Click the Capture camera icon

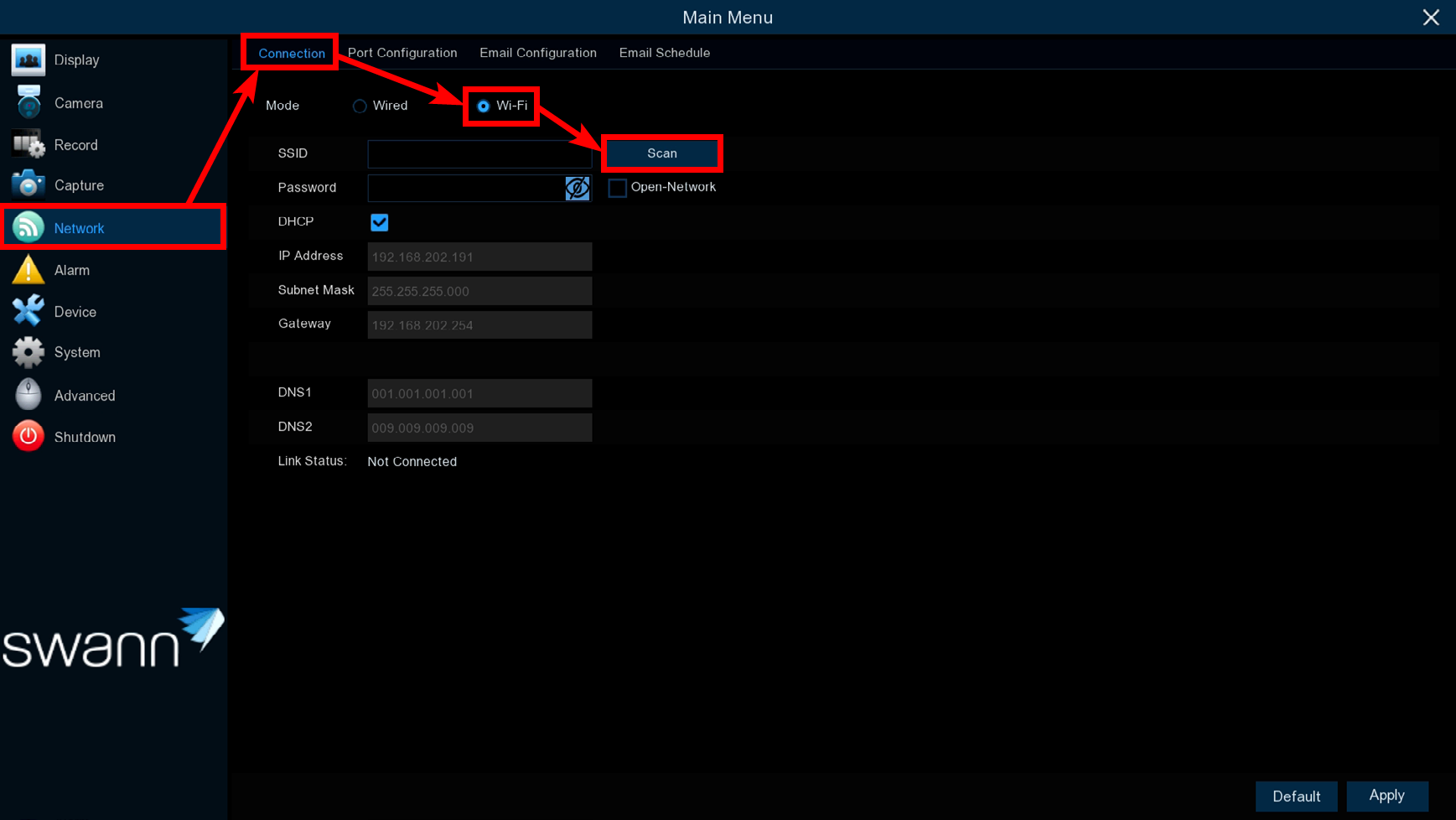point(28,185)
